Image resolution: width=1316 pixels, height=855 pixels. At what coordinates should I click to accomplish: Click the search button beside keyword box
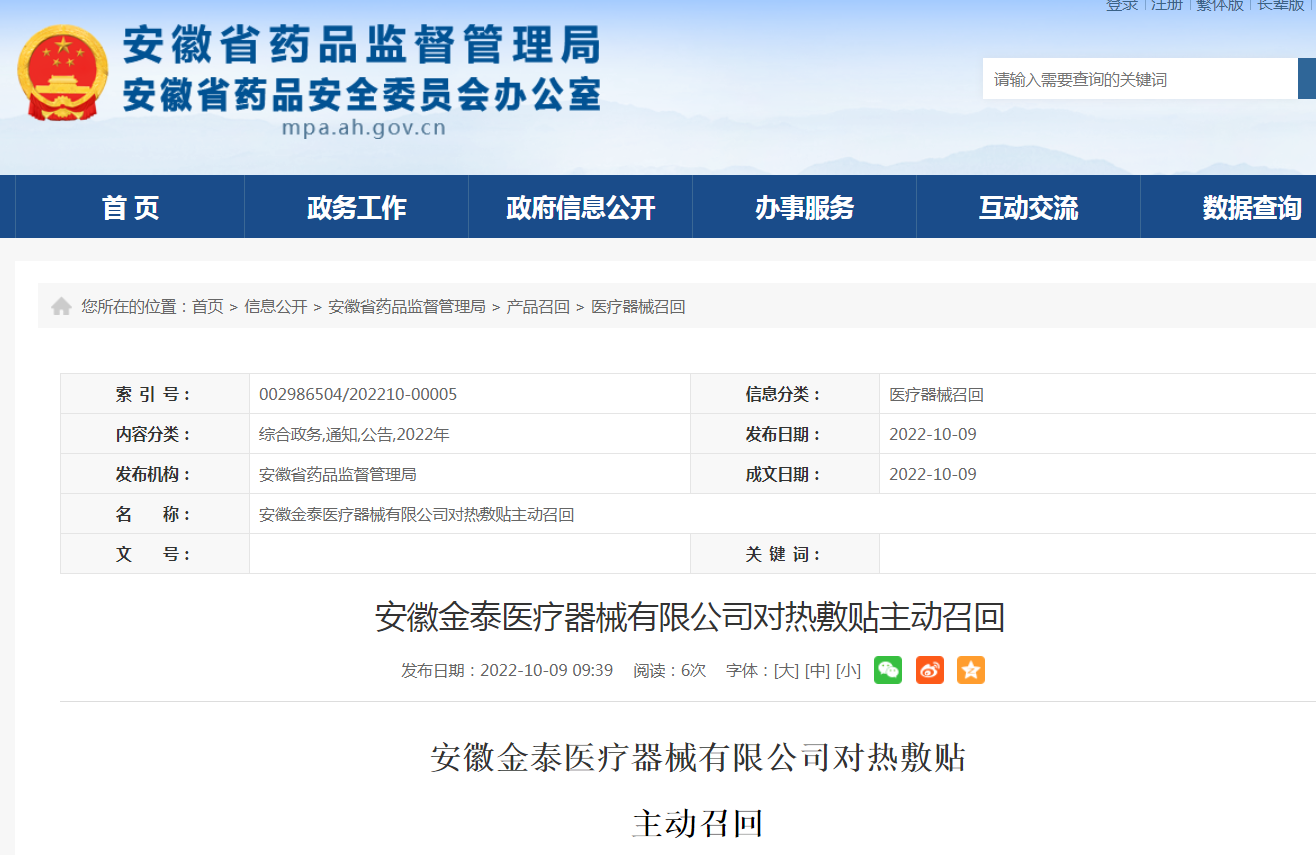click(1307, 79)
